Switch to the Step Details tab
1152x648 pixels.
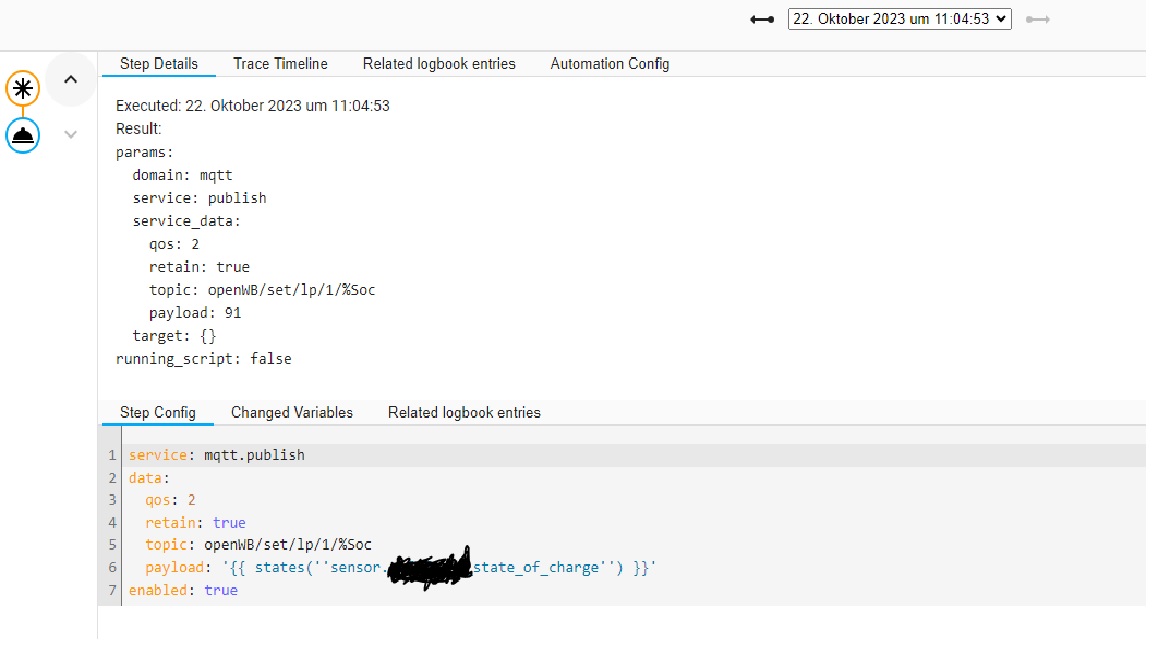coord(158,64)
